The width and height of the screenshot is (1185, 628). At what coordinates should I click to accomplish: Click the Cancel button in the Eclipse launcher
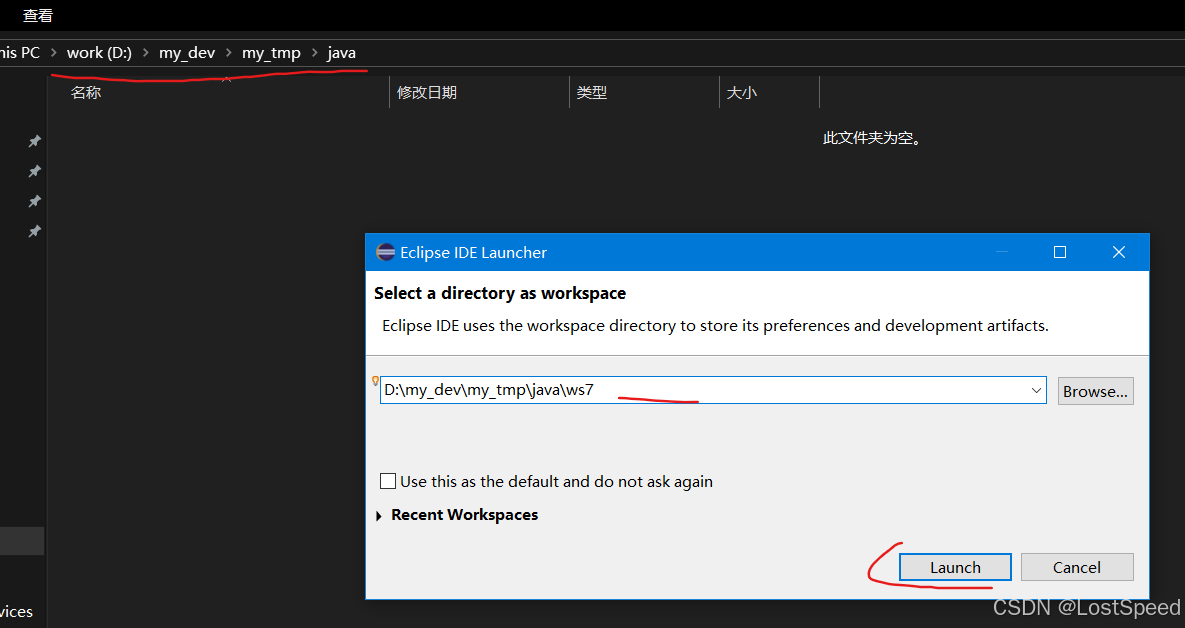[x=1077, y=568]
